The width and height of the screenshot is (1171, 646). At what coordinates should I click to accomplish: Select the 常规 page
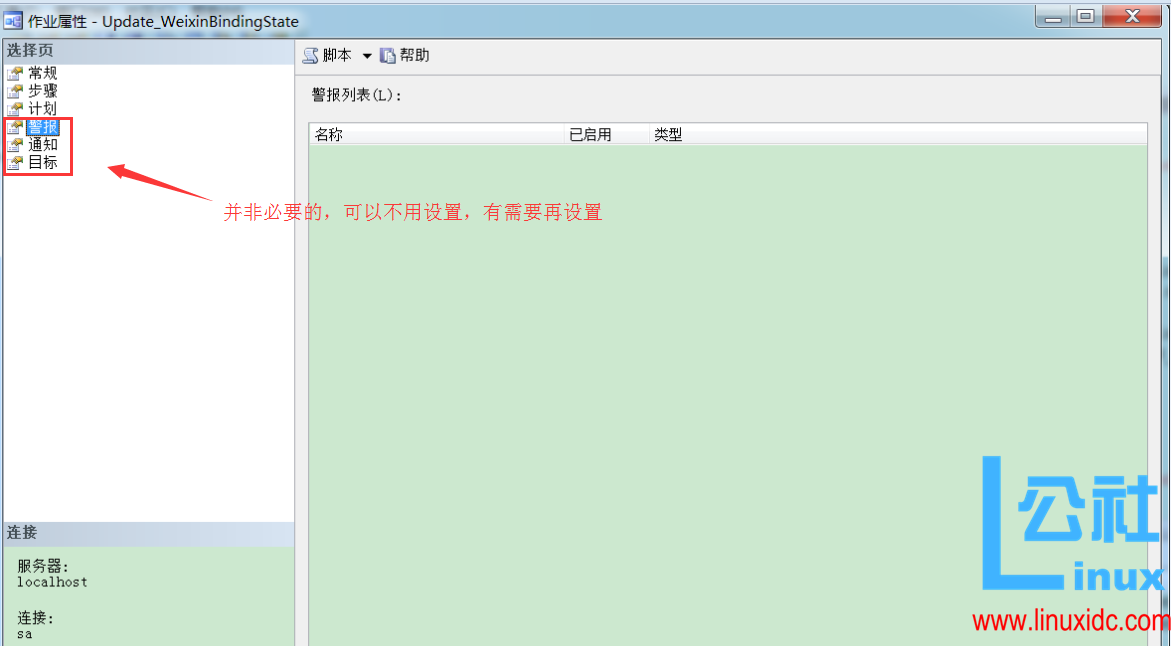point(45,72)
